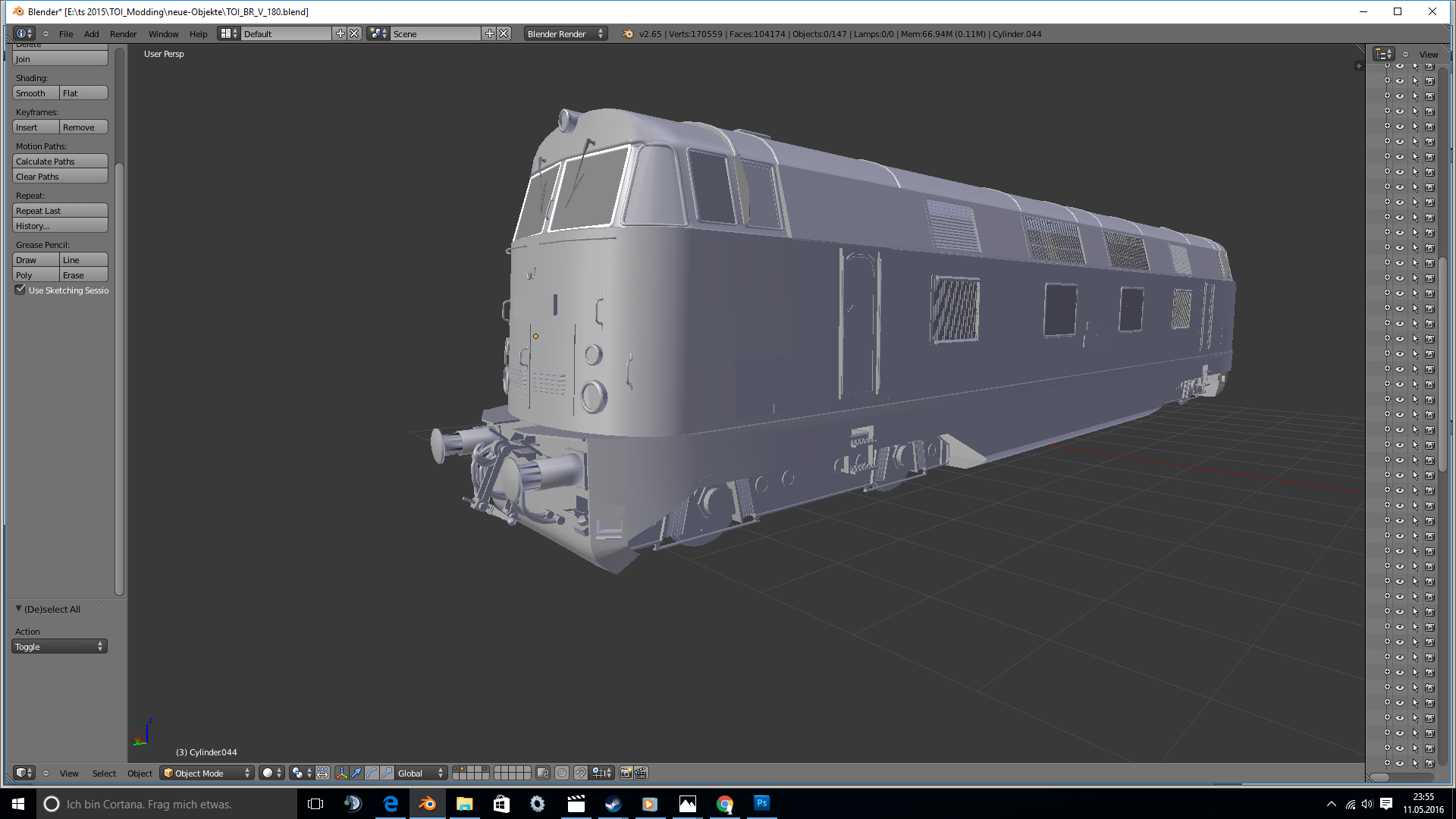Click the rotate manipulator arc icon
Image resolution: width=1456 pixels, height=819 pixels.
coord(372,773)
